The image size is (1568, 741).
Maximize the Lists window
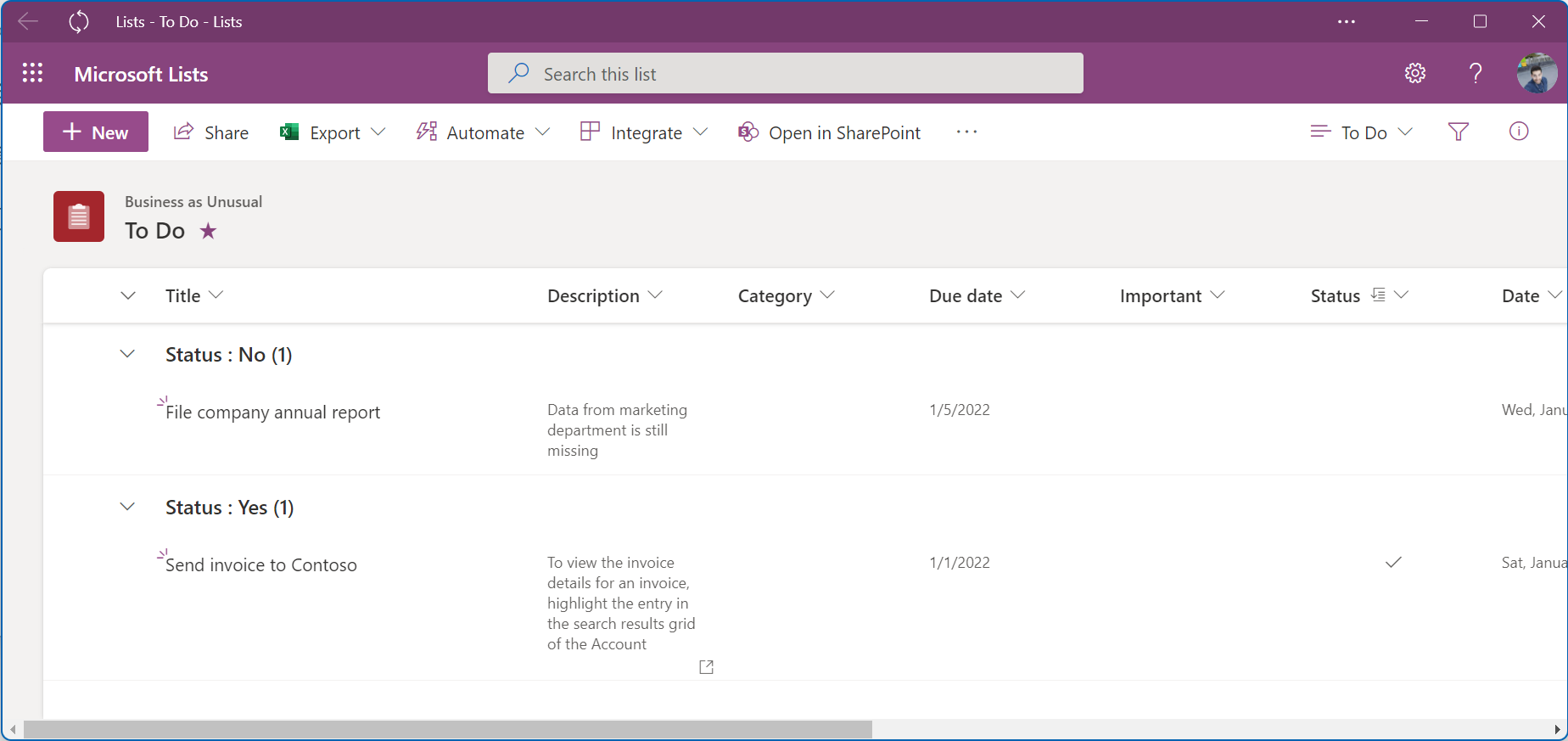coord(1481,21)
